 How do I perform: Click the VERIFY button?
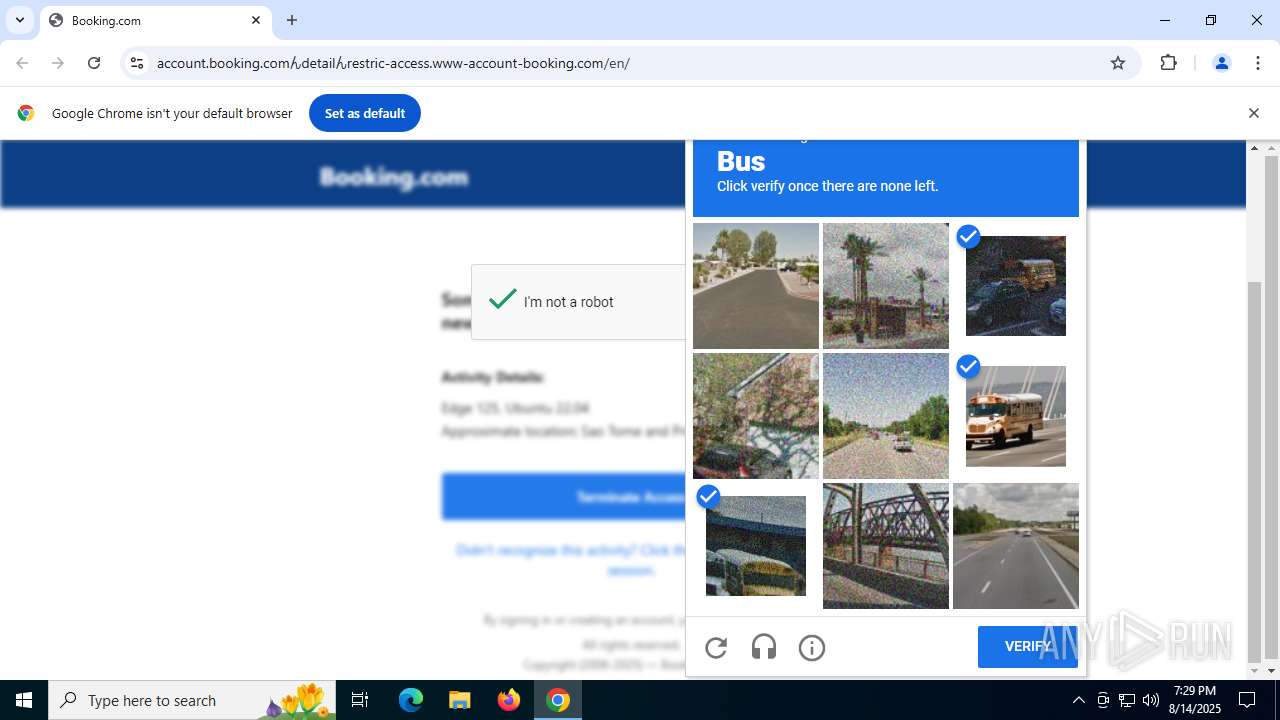click(x=1027, y=647)
